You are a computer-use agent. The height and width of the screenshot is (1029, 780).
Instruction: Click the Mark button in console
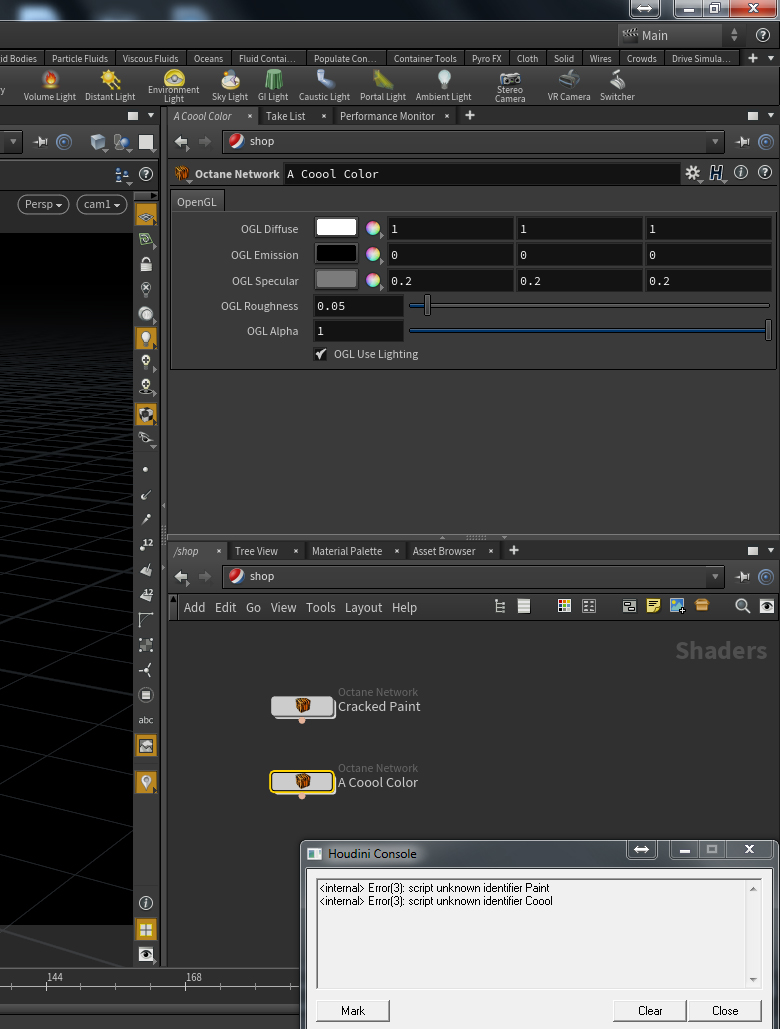353,1010
